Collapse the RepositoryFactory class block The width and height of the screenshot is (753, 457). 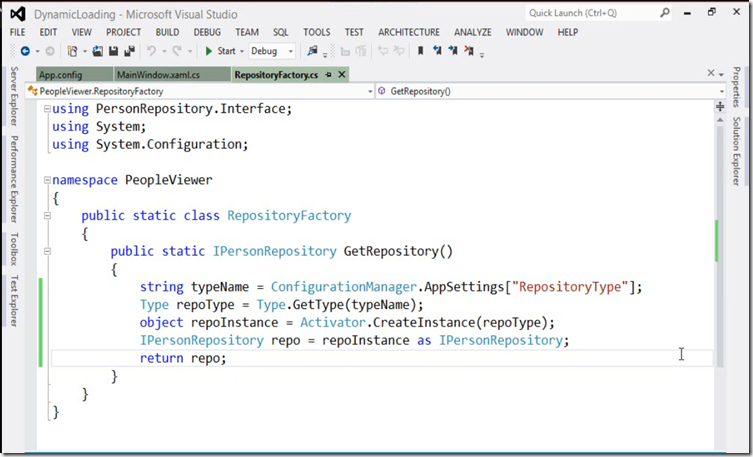tap(47, 216)
